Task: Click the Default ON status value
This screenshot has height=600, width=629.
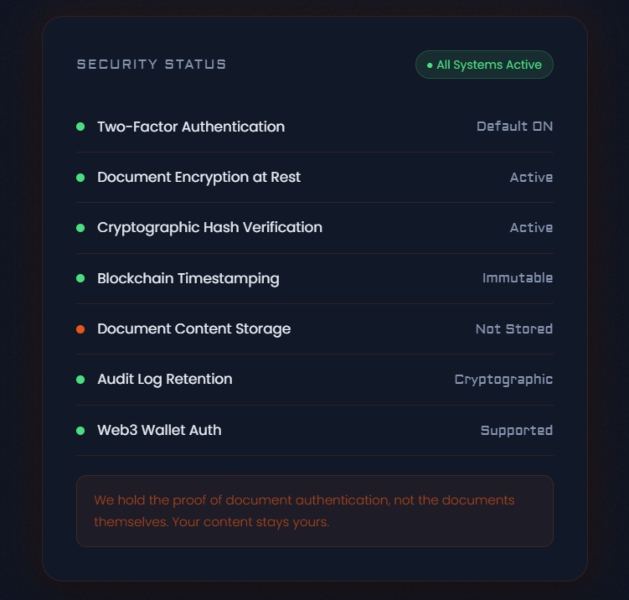Action: click(x=514, y=127)
